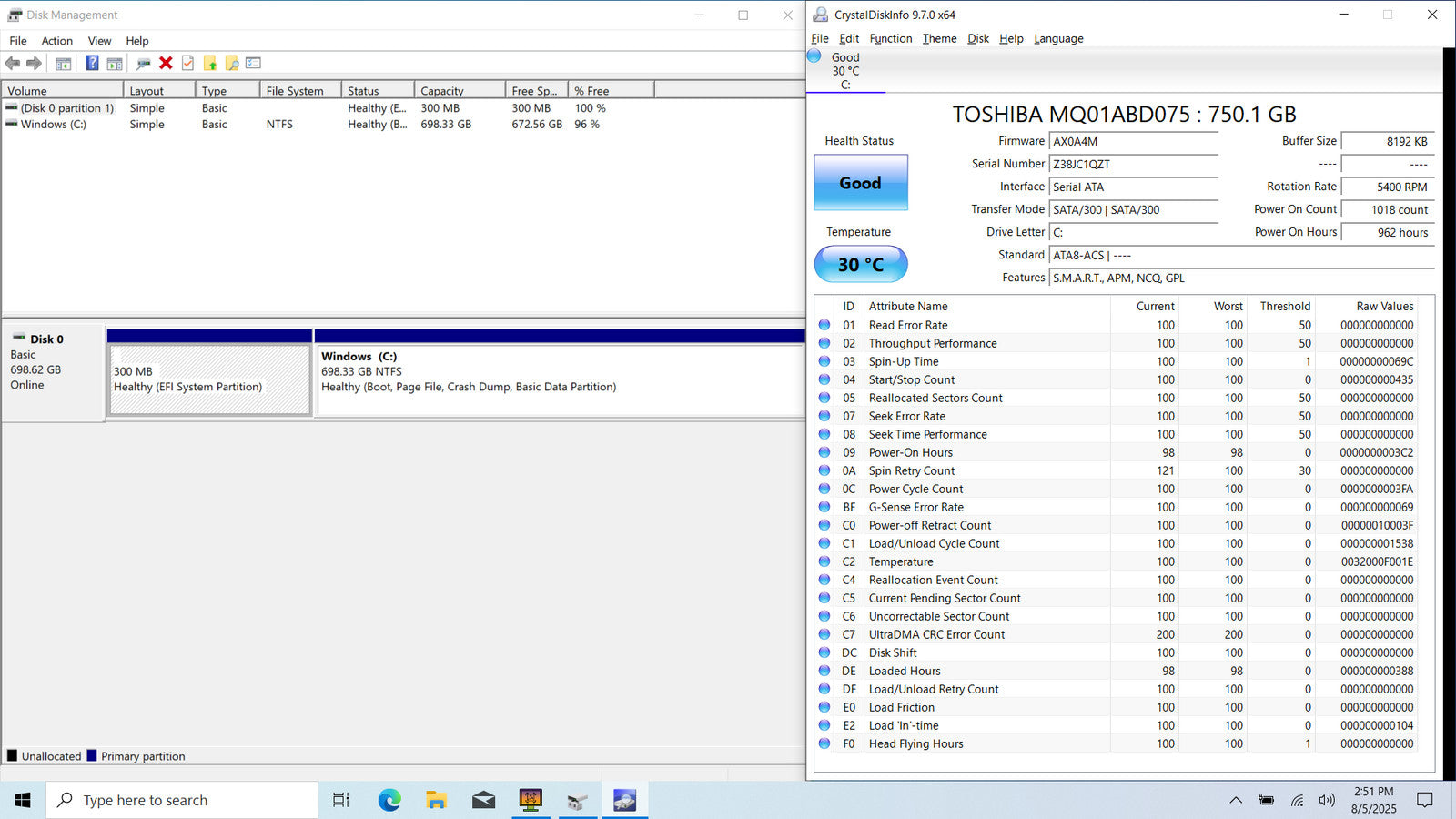Click the Rotation Rate field 5400 RPM
This screenshot has width=1456, height=819.
click(1387, 187)
